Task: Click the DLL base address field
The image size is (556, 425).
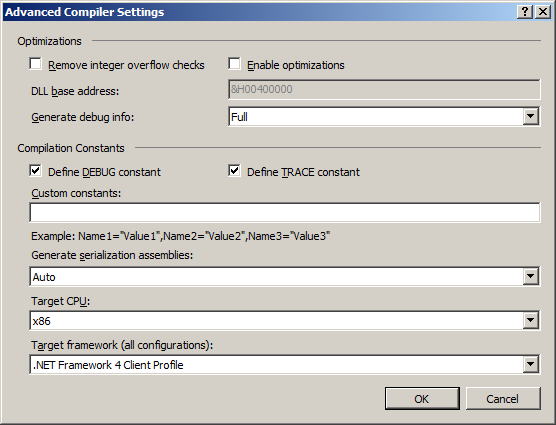Action: pyautogui.click(x=384, y=89)
